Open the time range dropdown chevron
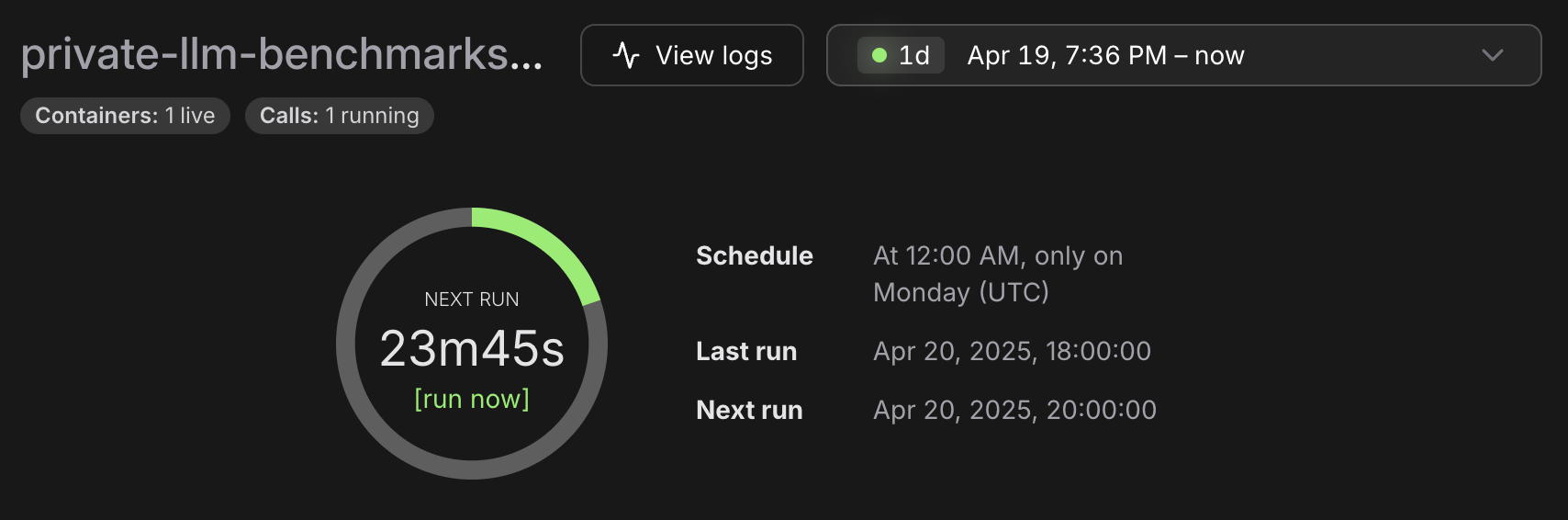Image resolution: width=1568 pixels, height=520 pixels. [x=1493, y=55]
